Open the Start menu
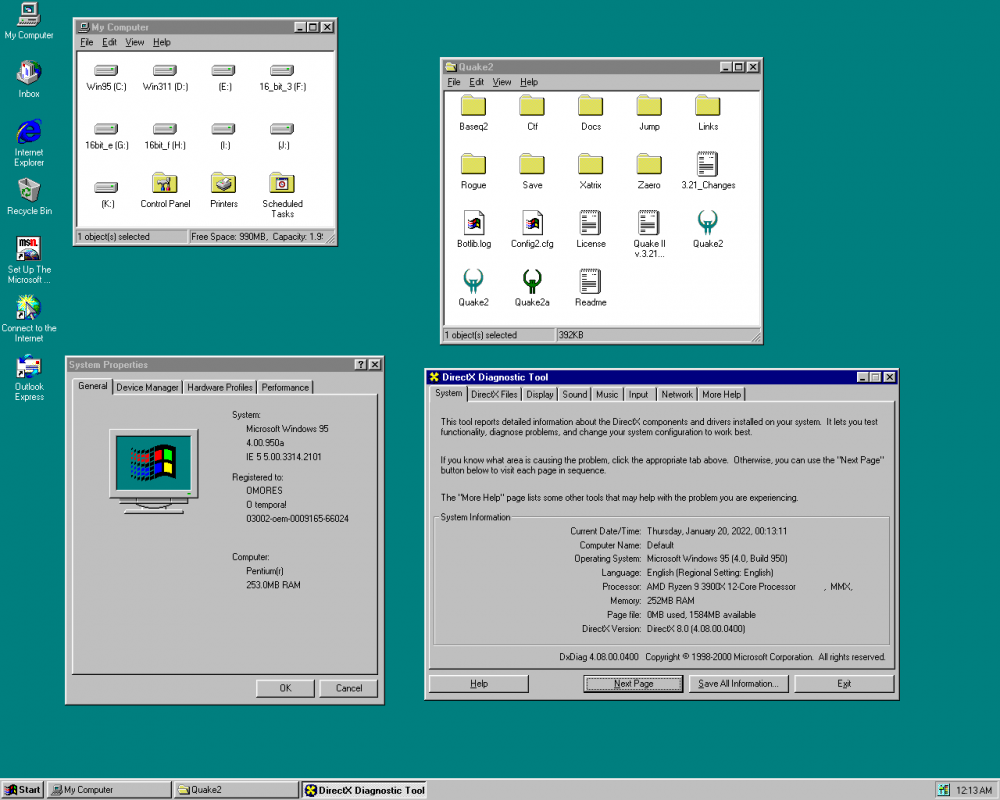The width and height of the screenshot is (1000, 800). pos(21,789)
